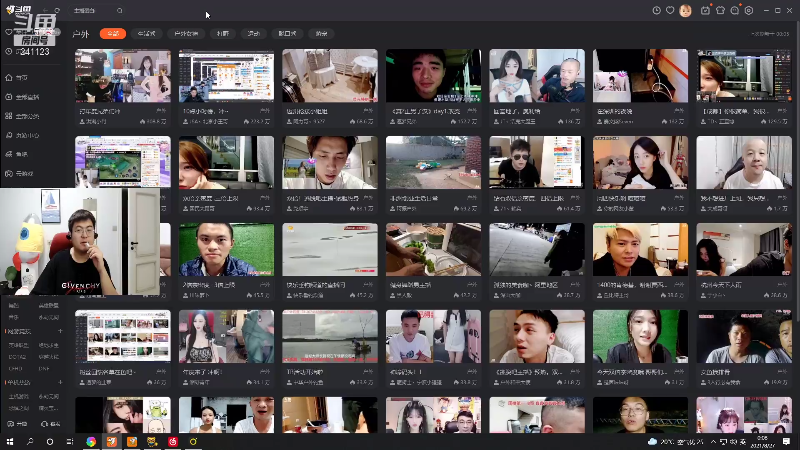Screen dimensions: 800x450
Task: Open the lake fishing stream thumbnail
Action: (x=330, y=337)
